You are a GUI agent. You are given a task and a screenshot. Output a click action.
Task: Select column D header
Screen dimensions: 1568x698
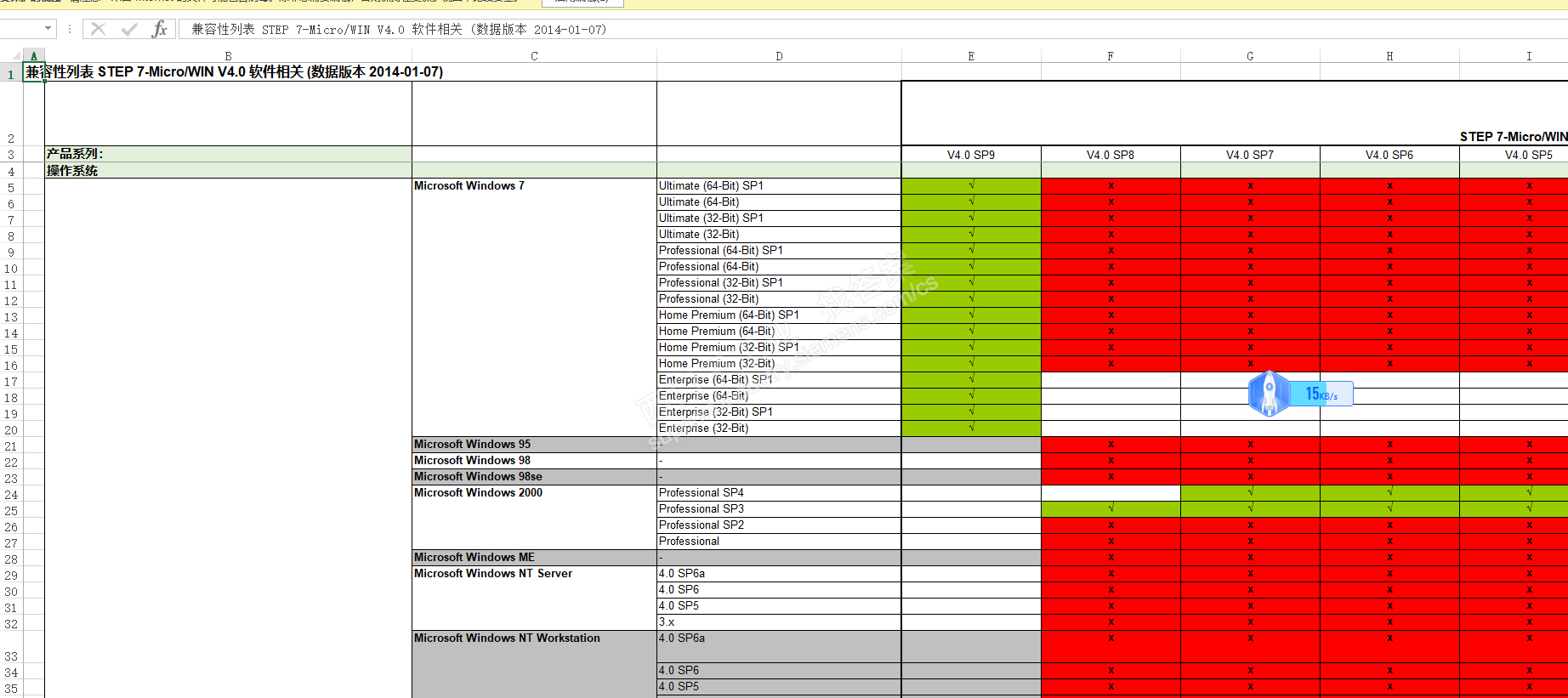[779, 56]
